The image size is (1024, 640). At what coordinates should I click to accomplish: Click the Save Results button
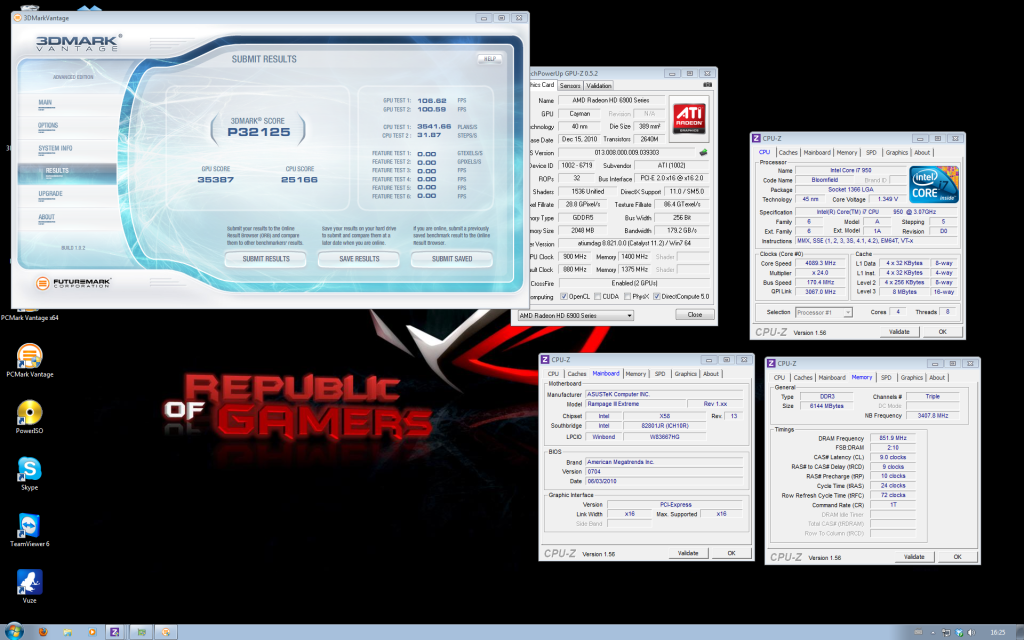pyautogui.click(x=359, y=259)
